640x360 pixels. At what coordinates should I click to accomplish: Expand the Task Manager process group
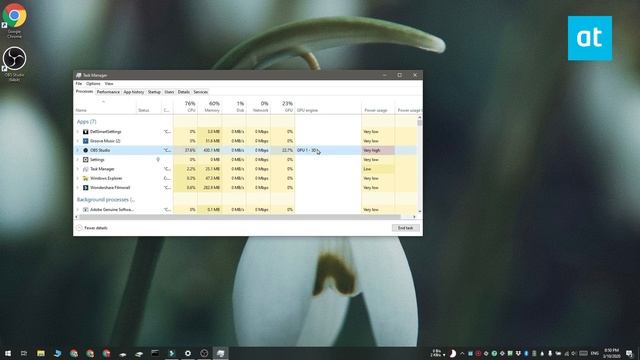pos(78,169)
